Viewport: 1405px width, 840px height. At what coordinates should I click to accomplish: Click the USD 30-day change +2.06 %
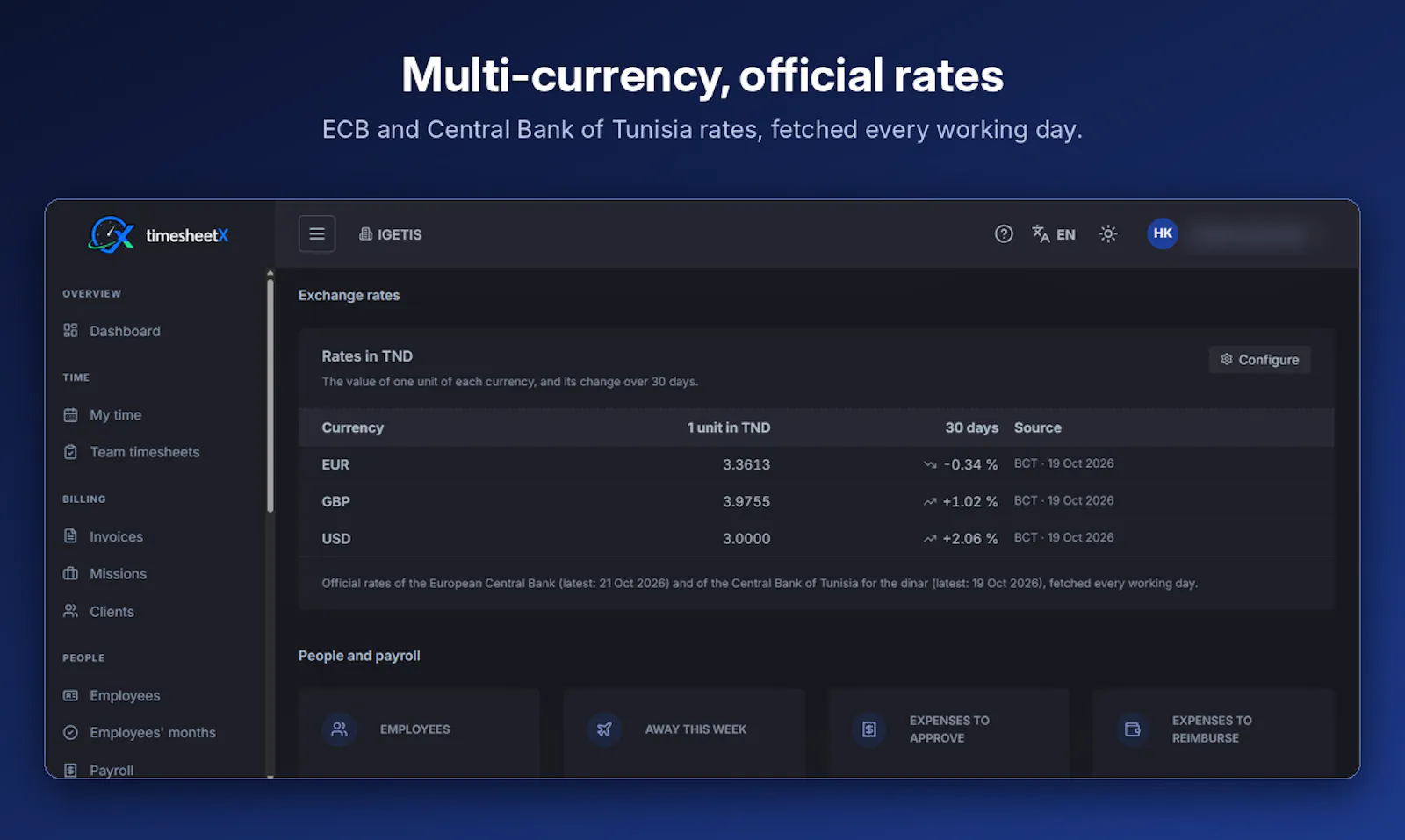[x=969, y=539]
